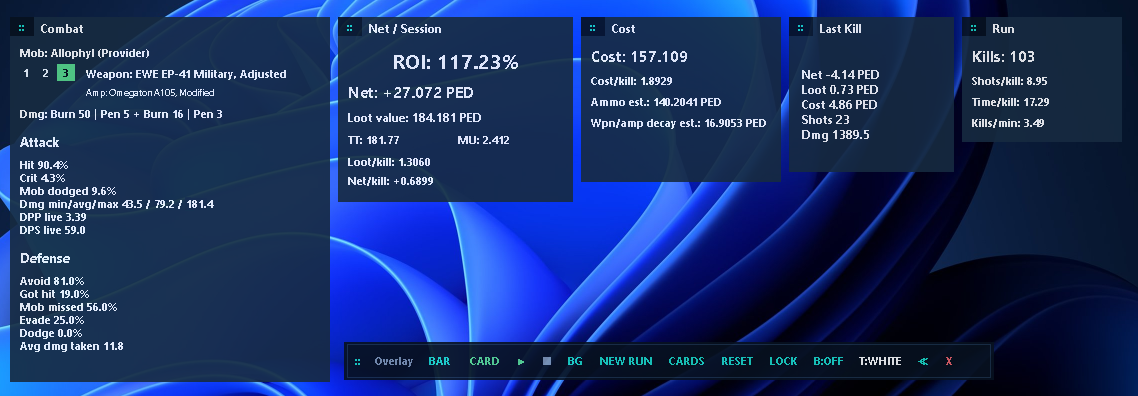The image size is (1138, 396).
Task: Start a NEW RUN
Action: coord(626,361)
